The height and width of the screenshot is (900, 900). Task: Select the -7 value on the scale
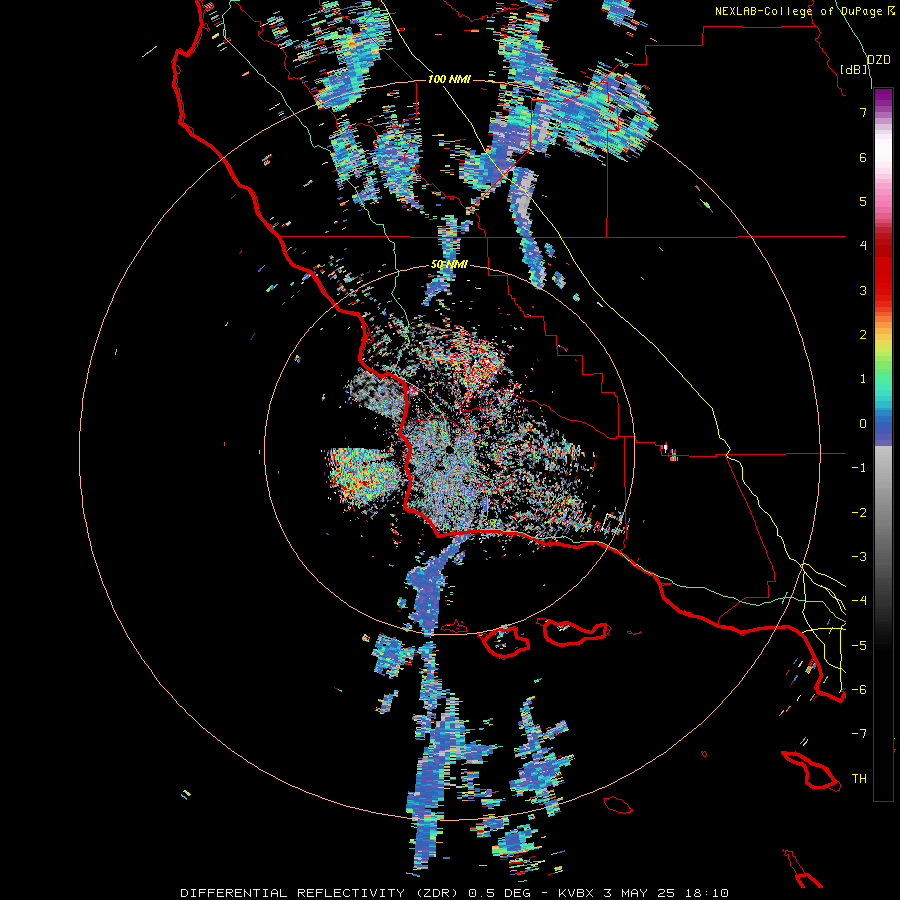pos(859,734)
